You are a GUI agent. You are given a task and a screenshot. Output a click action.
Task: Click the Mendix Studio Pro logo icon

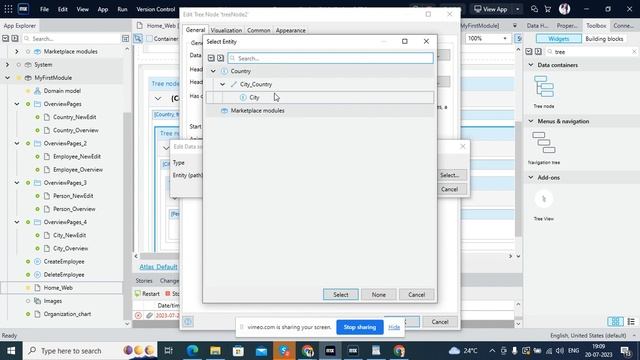click(23, 9)
